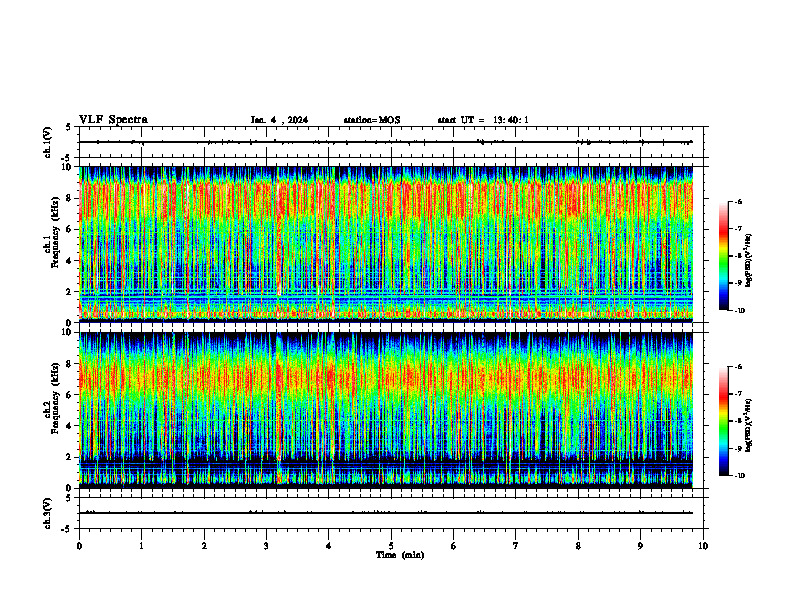Click the time axis tick label '5'
792x612 pixels.
391,546
